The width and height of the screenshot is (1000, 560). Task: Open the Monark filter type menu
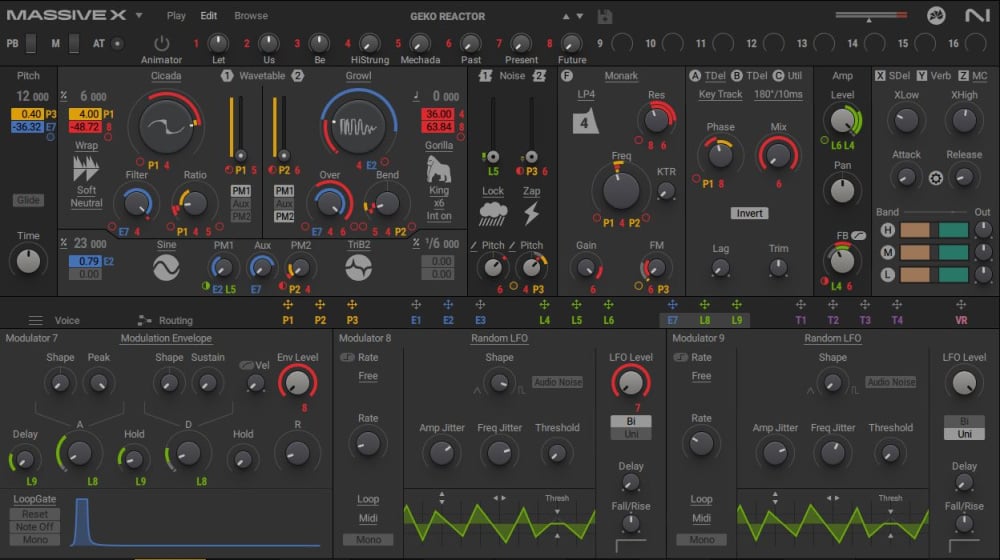click(x=621, y=76)
